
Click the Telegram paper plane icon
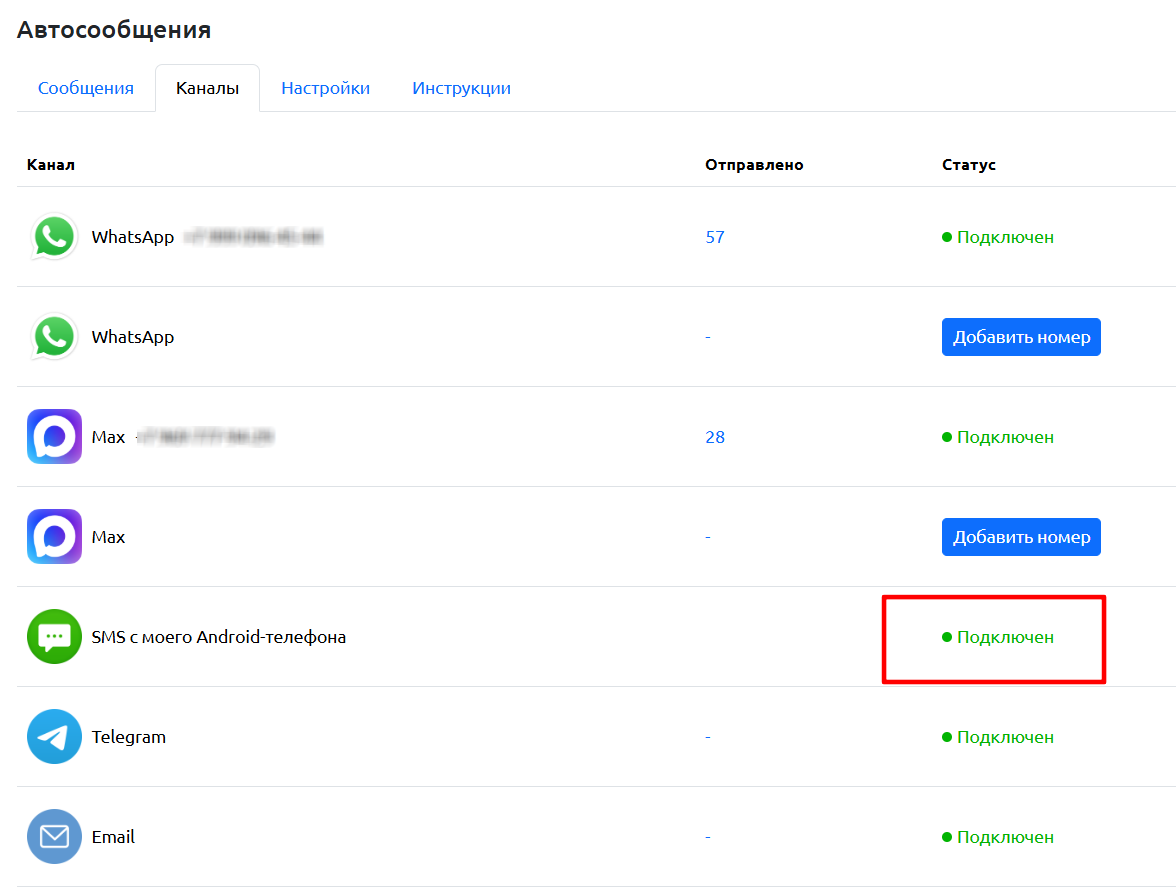pos(54,737)
